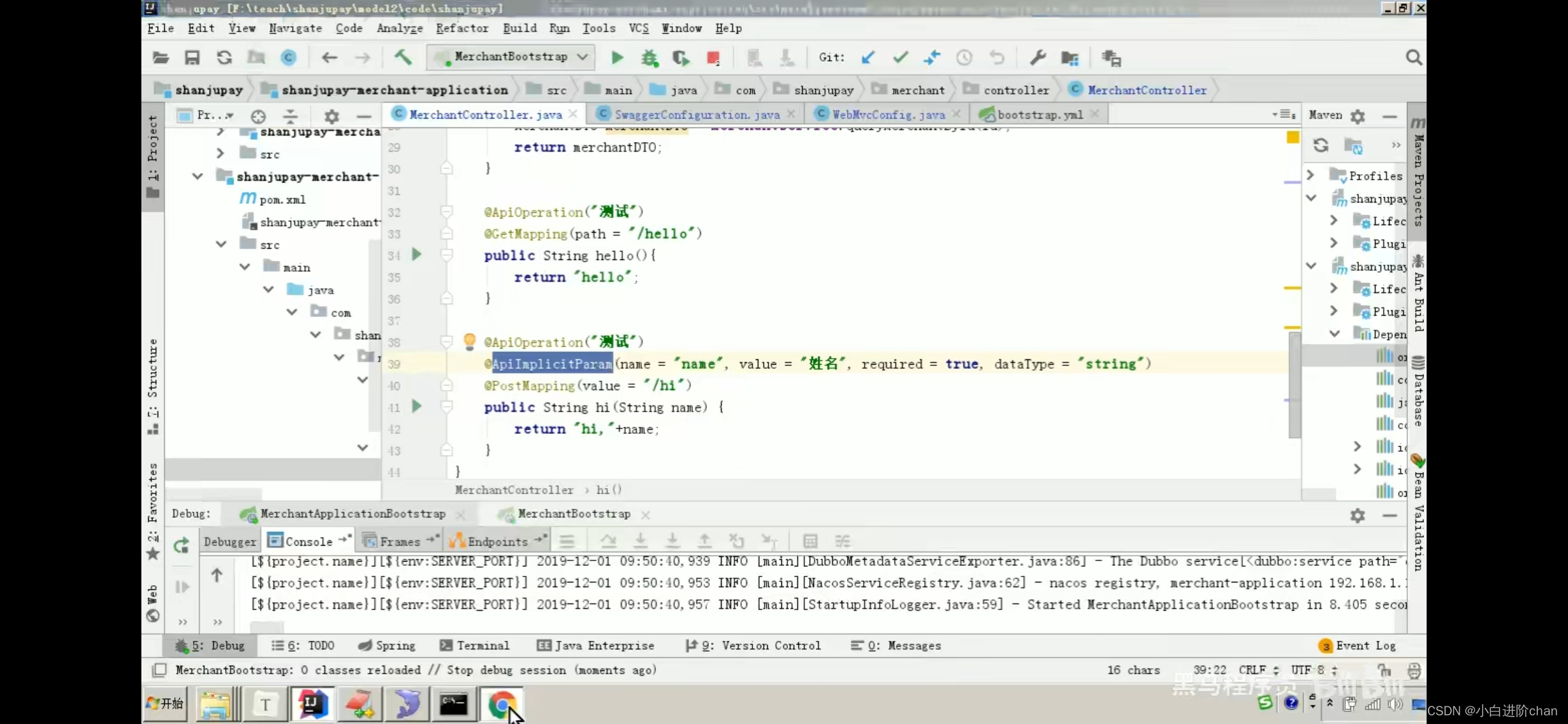The image size is (1568, 724).
Task: Close the MerchantController.java tab
Action: coord(573,115)
